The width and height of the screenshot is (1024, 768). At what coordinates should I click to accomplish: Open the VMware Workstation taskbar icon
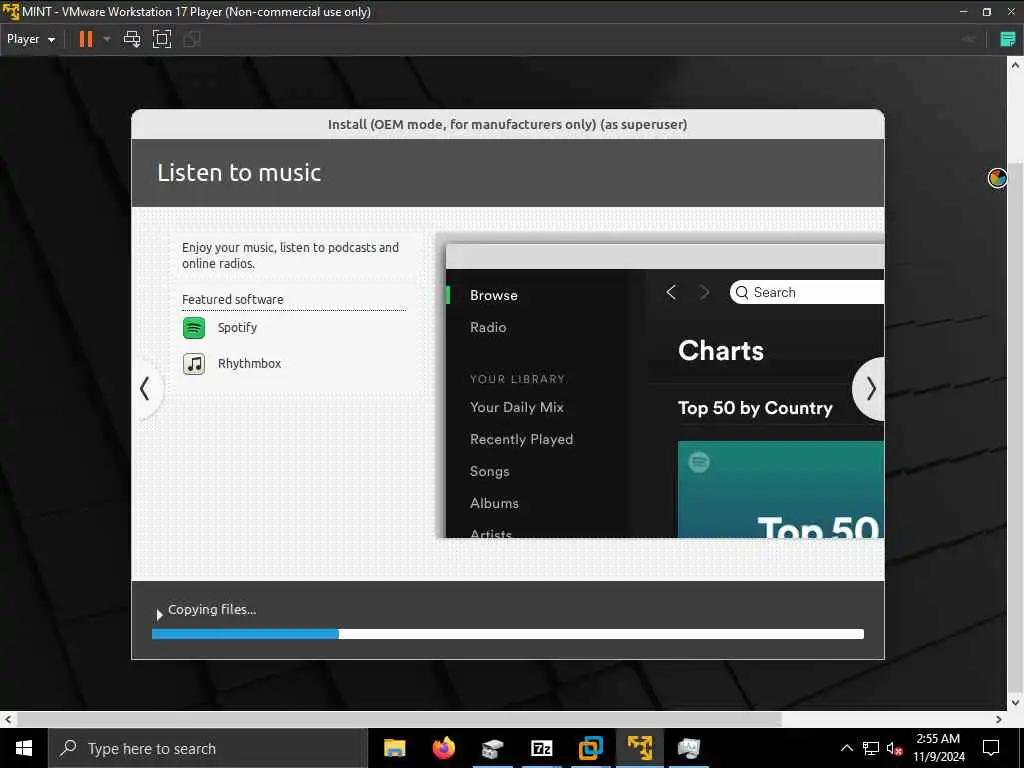pos(590,748)
